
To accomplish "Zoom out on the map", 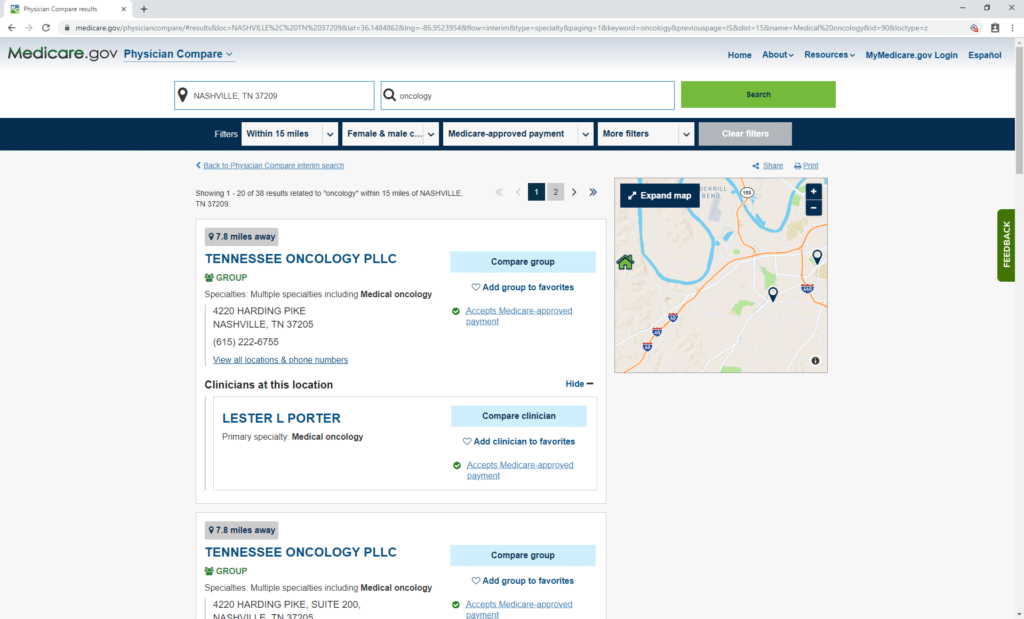I will pyautogui.click(x=814, y=208).
